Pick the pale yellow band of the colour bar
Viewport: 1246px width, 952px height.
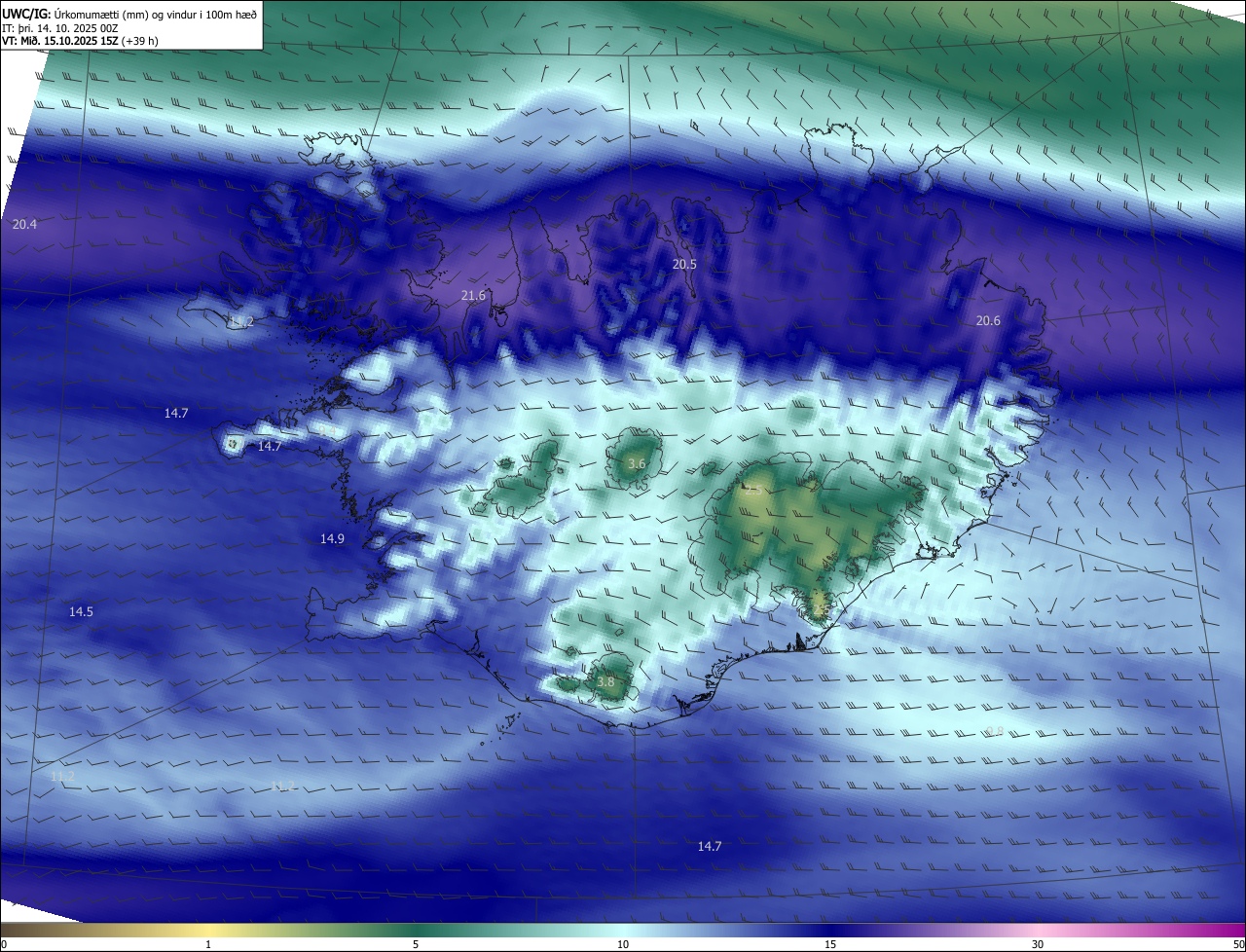(x=208, y=930)
